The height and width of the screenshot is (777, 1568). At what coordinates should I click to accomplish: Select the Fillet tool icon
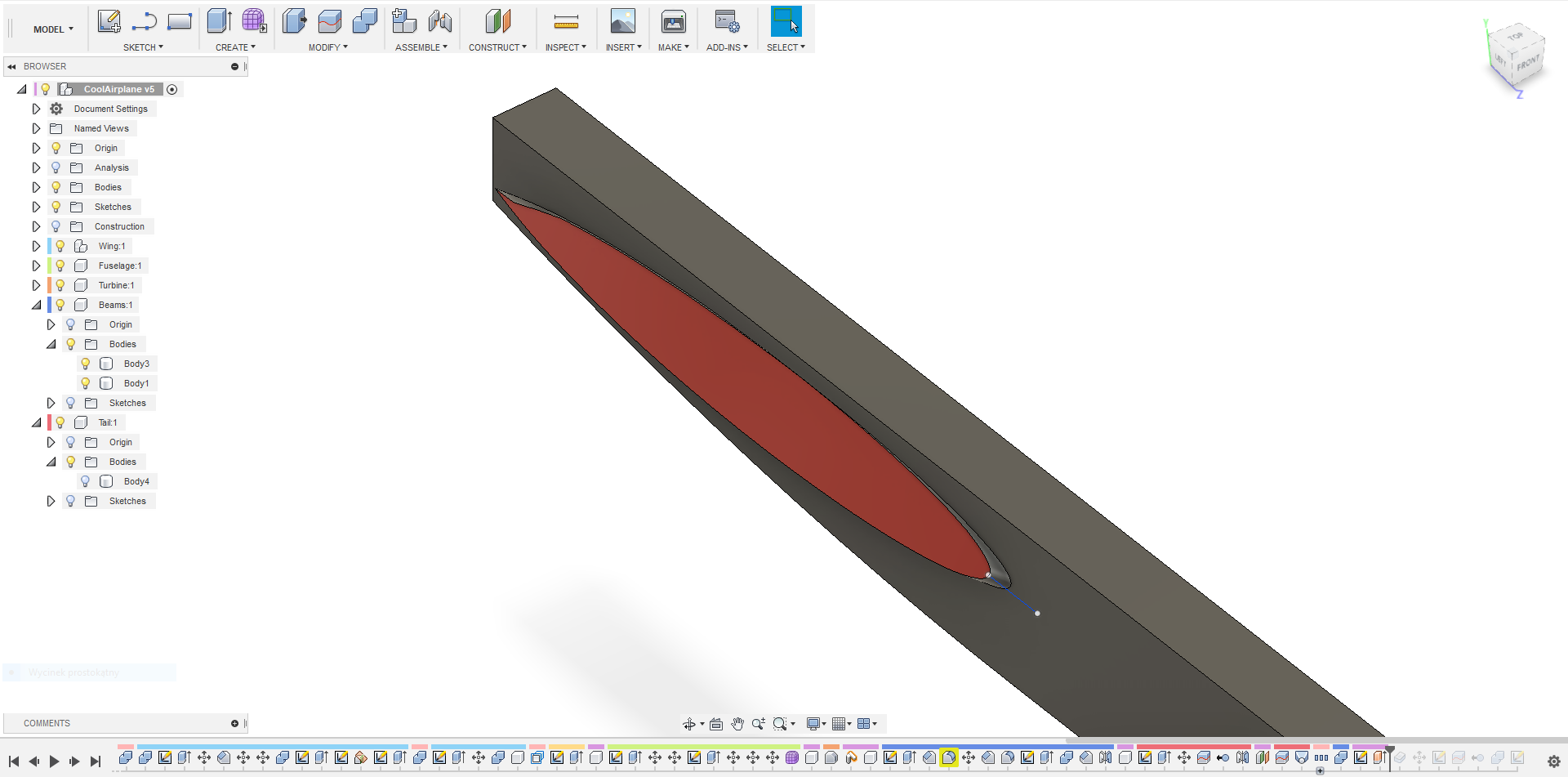click(330, 21)
